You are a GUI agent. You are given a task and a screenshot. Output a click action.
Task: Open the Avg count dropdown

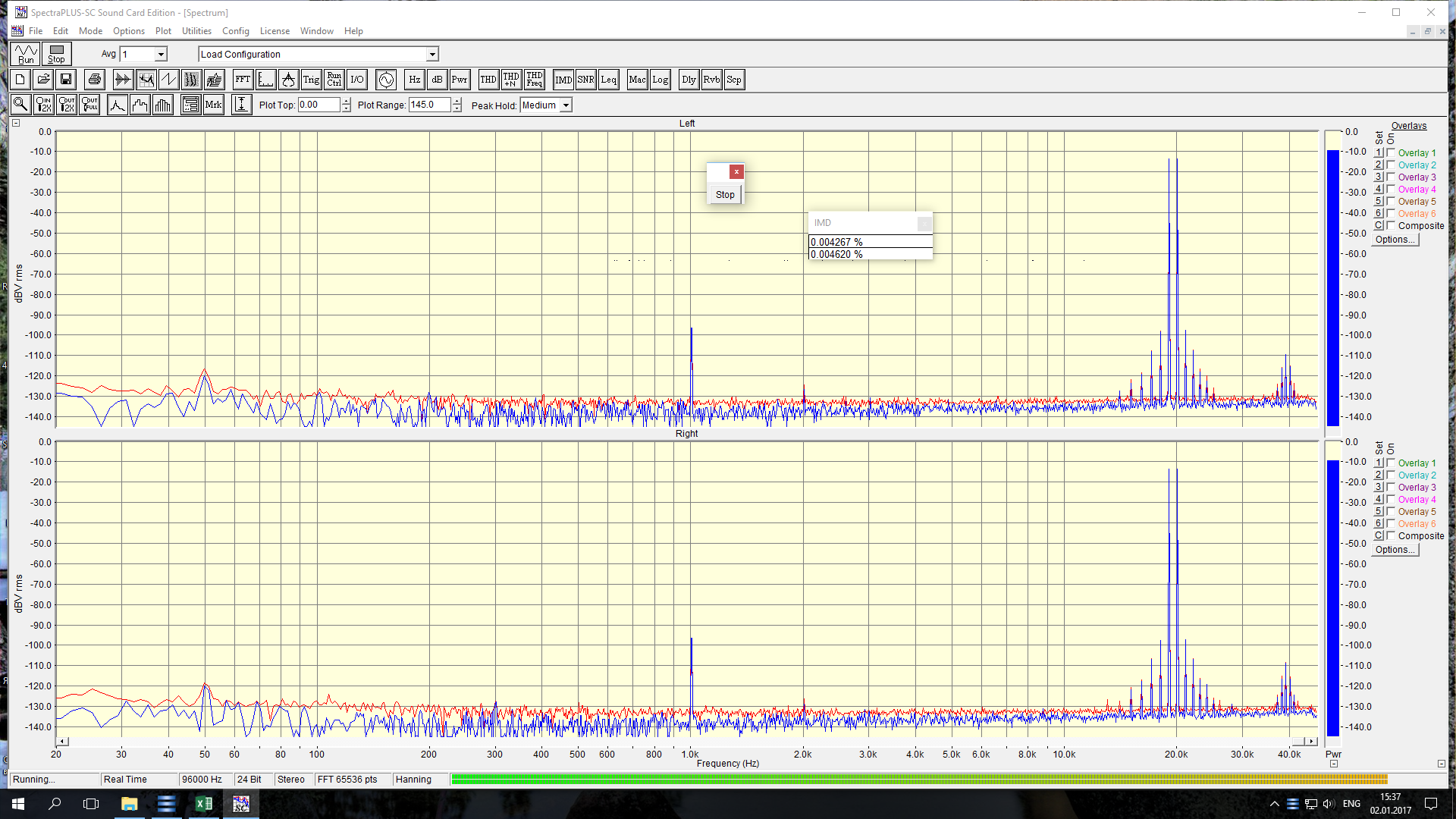(161, 55)
